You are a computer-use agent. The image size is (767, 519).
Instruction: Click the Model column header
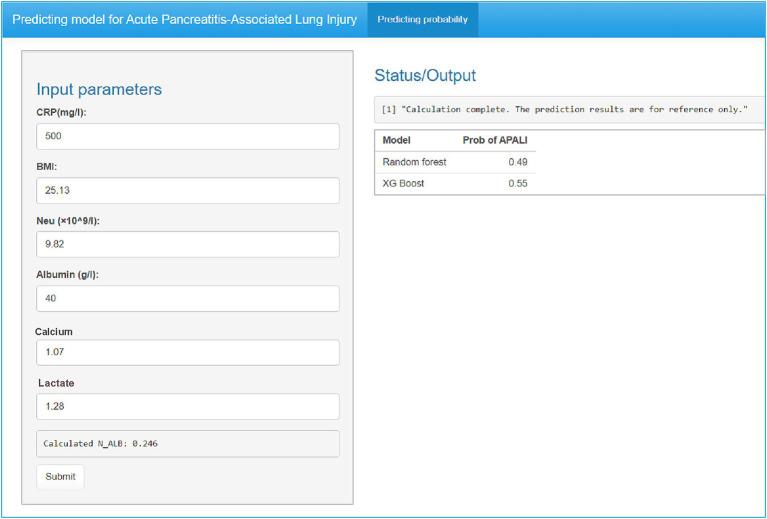coord(397,140)
